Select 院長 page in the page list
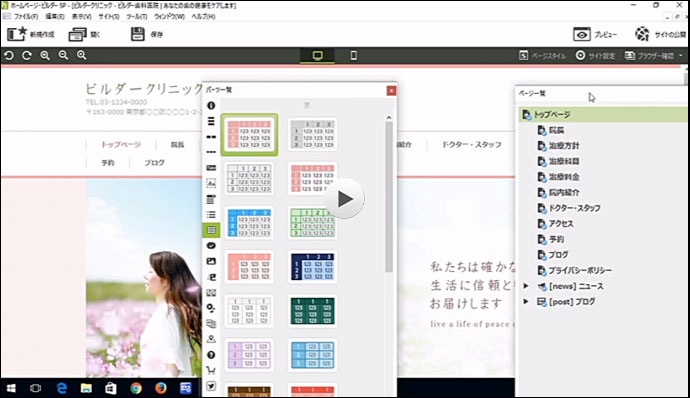 click(556, 130)
